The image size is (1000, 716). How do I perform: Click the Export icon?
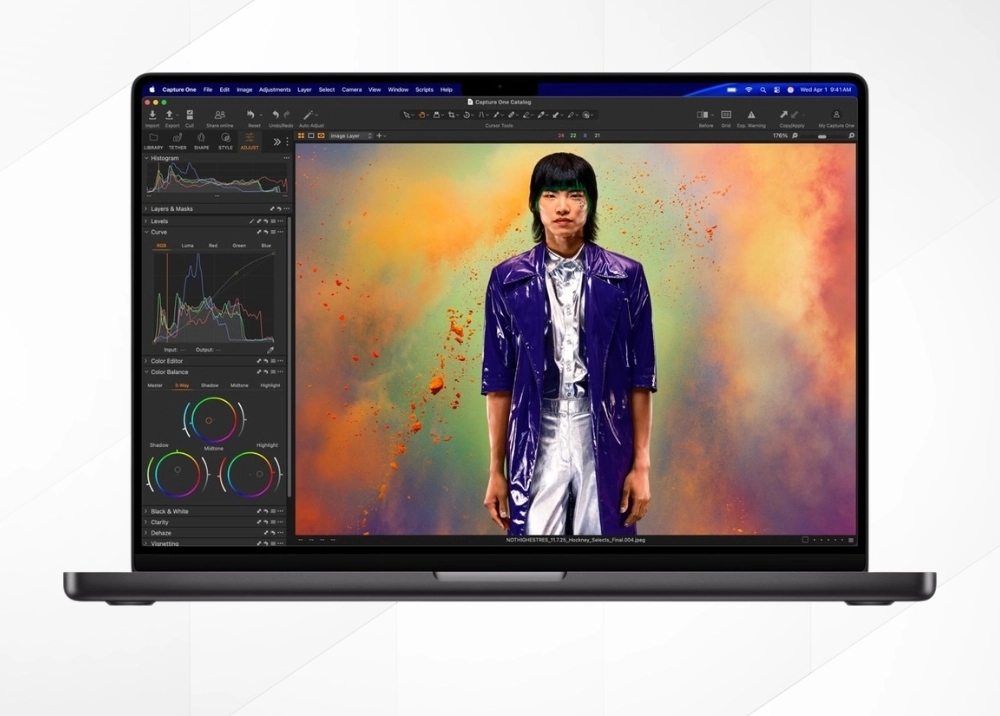click(170, 115)
